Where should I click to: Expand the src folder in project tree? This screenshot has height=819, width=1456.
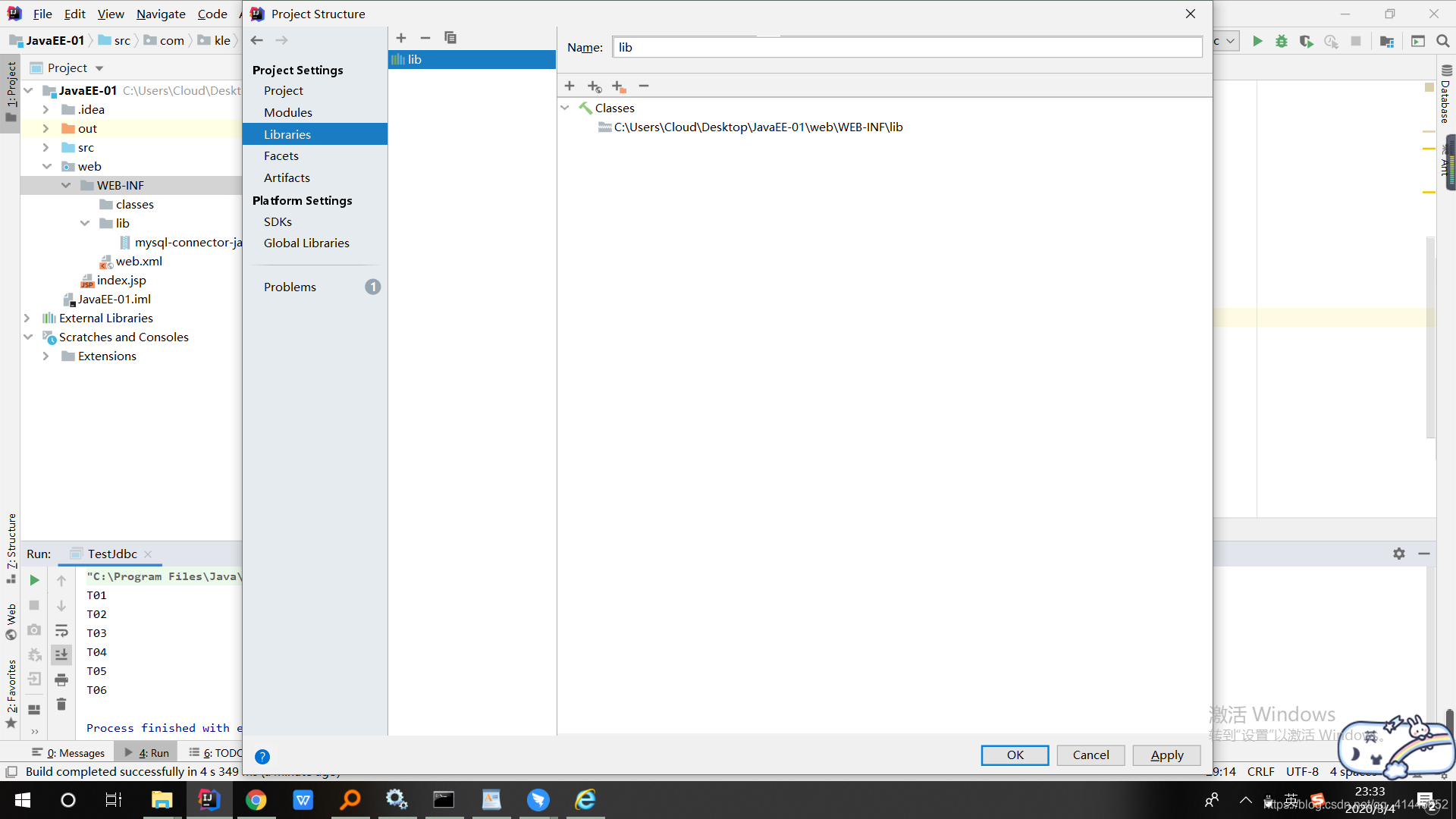pyautogui.click(x=46, y=147)
